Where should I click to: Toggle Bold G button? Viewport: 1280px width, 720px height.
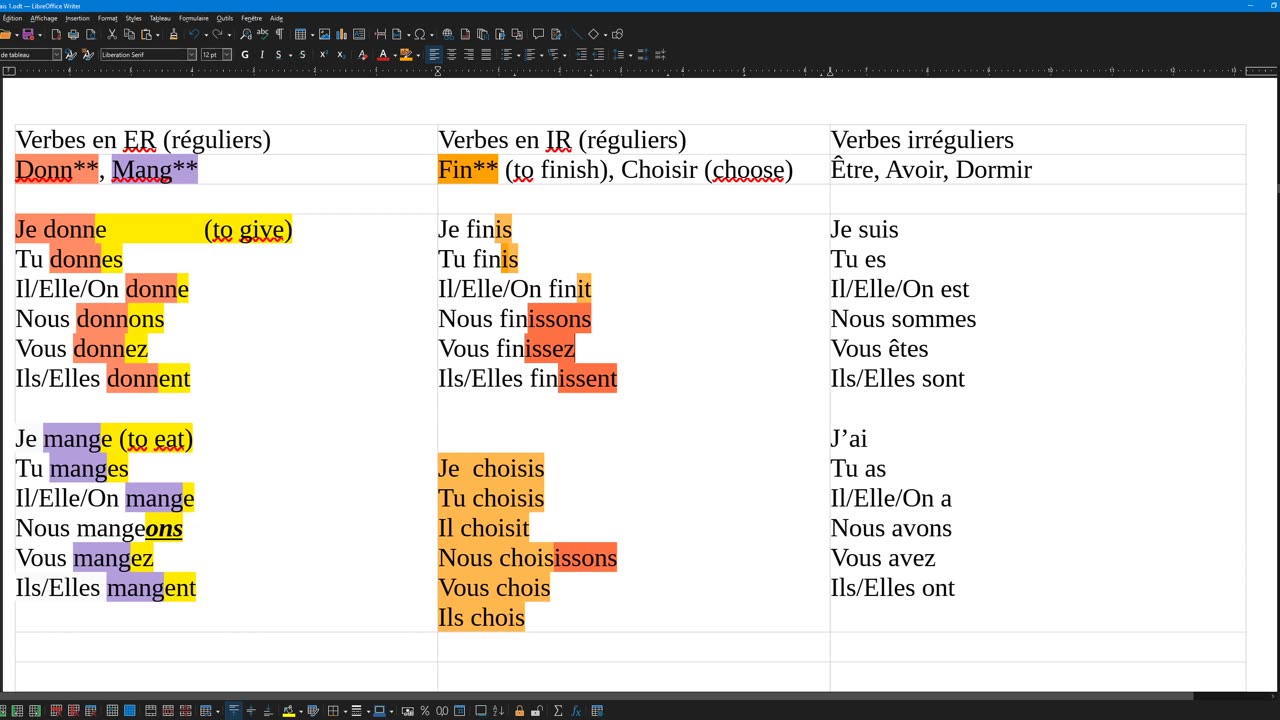245,55
